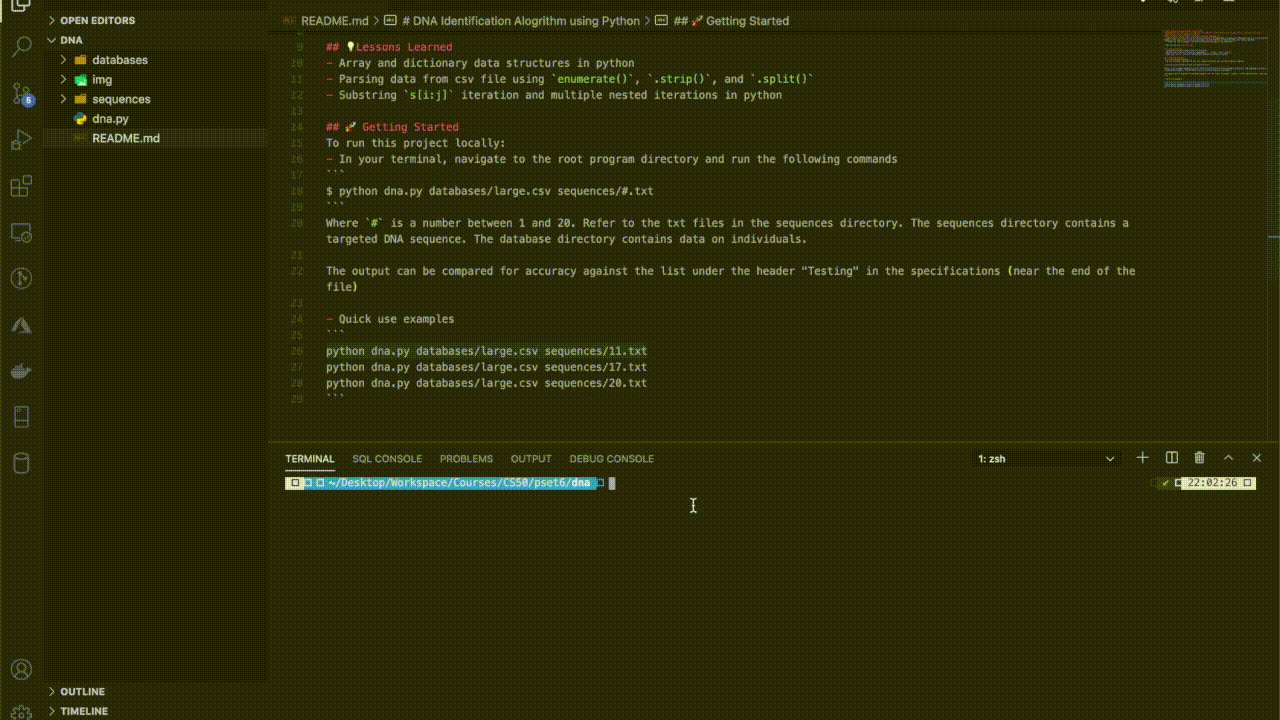Open the database explorer icon
This screenshot has height=720, width=1280.
point(21,463)
